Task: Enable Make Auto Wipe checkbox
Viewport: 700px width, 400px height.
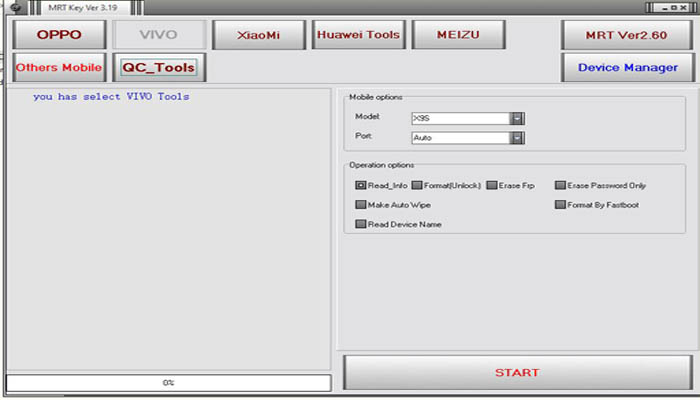Action: pos(360,204)
